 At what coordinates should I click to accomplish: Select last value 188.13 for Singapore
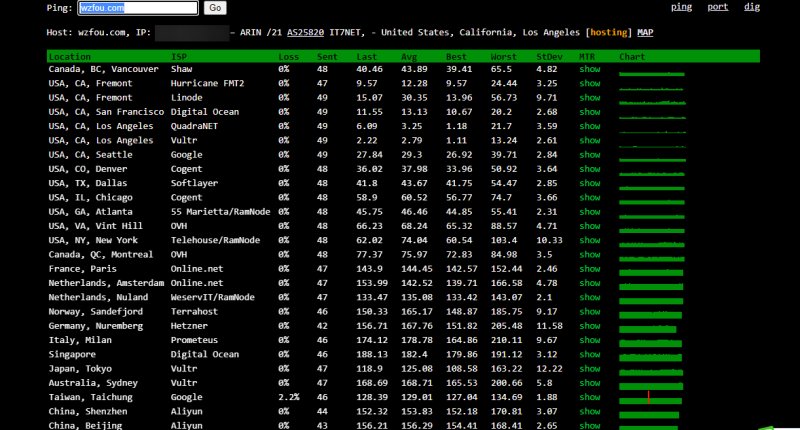[x=372, y=355]
